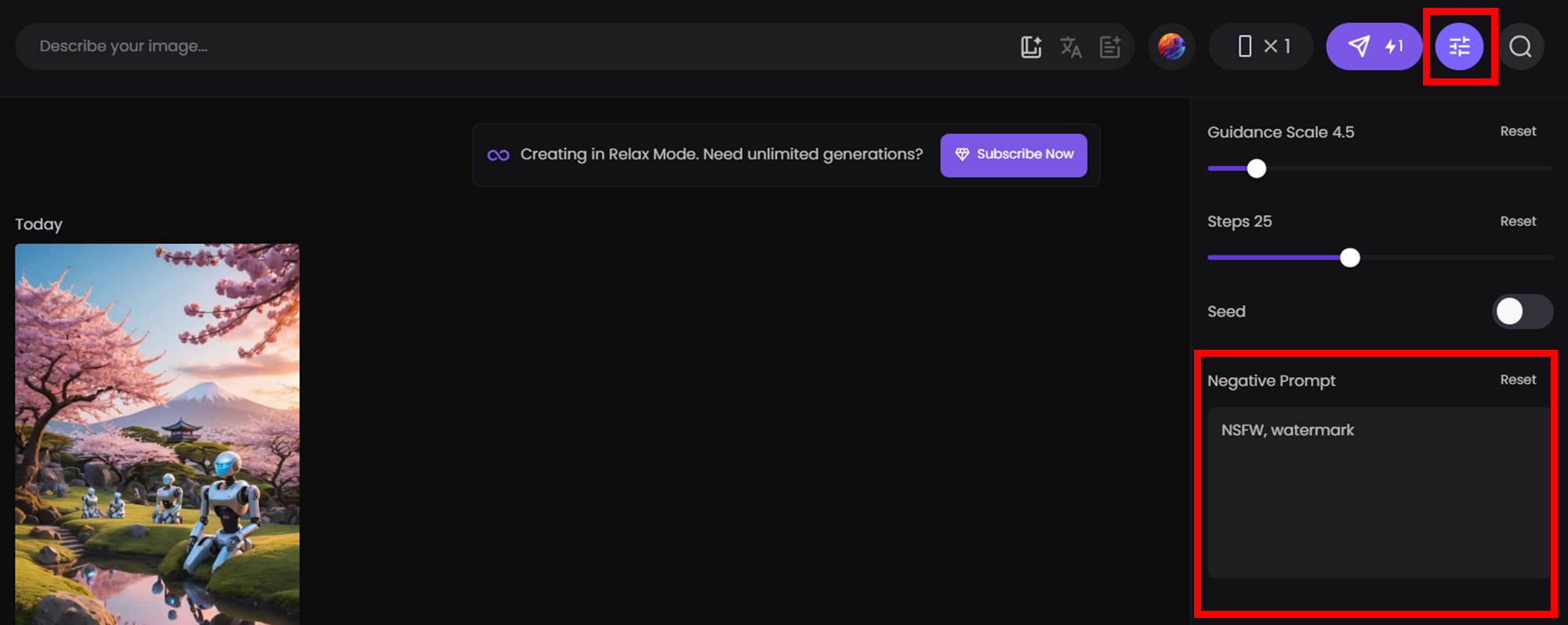This screenshot has height=625, width=1568.
Task: Click the Negative Prompt text area
Action: click(x=1379, y=492)
